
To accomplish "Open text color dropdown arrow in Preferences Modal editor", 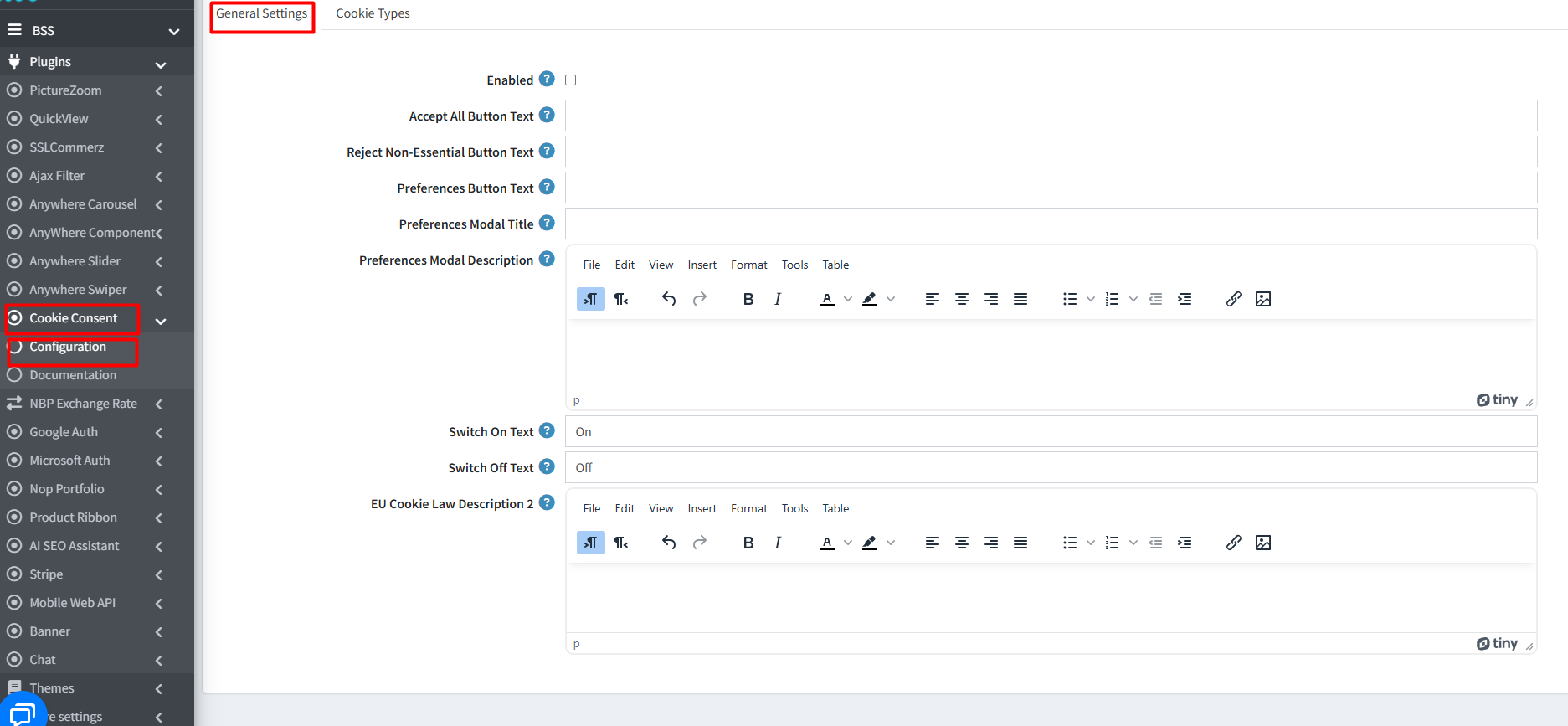I will tap(848, 299).
